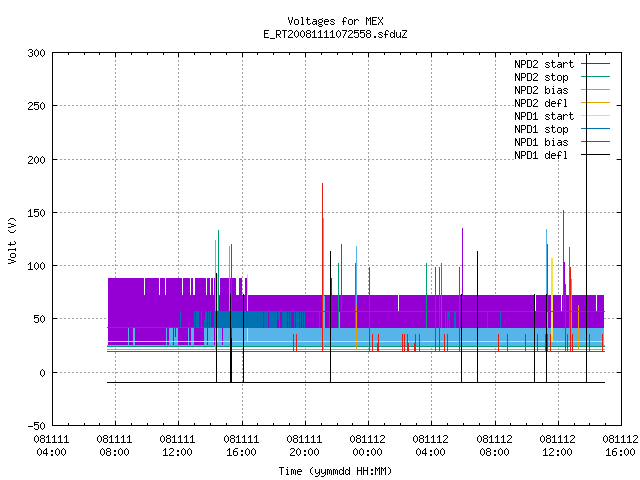
Task: Click the y-axis tick label 300
Action: [36, 53]
